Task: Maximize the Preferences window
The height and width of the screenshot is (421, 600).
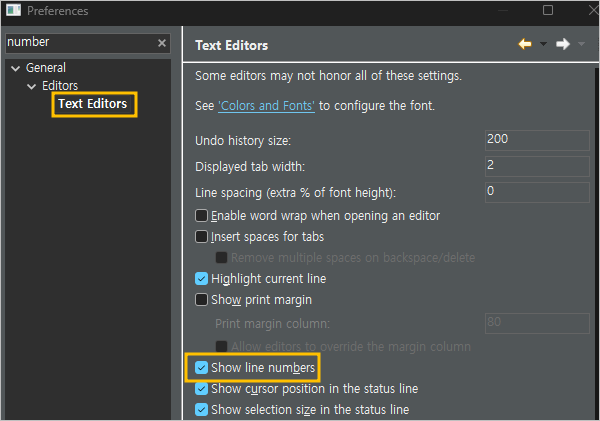Action: pyautogui.click(x=547, y=11)
